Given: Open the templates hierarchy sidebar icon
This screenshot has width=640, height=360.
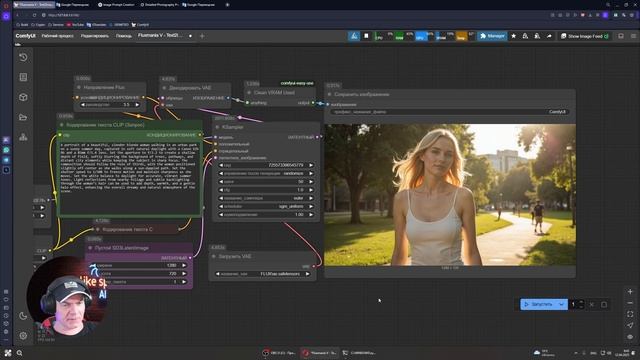Looking at the screenshot, I should [23, 137].
